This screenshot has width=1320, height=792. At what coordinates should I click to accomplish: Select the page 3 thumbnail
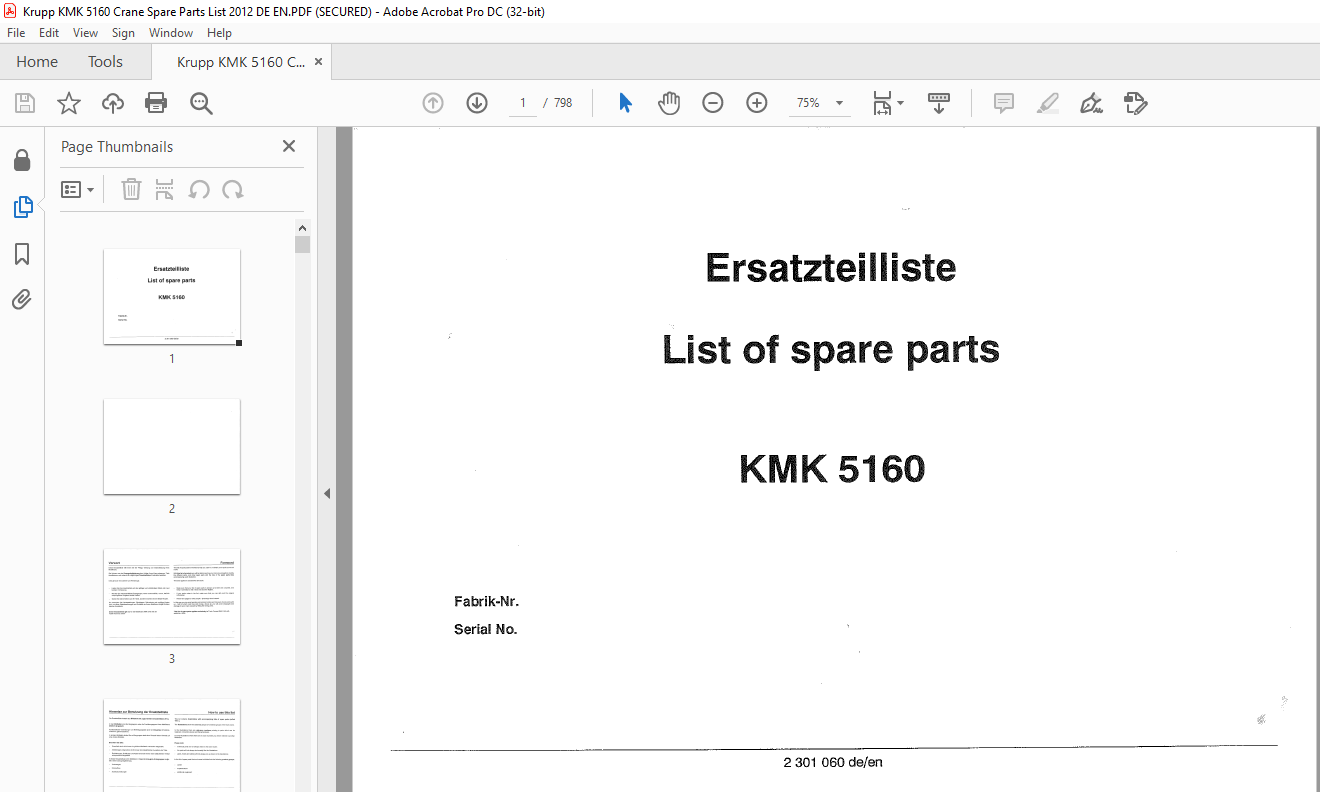click(172, 596)
